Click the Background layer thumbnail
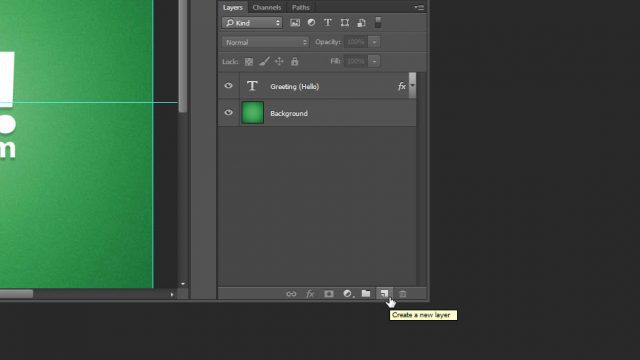640x360 pixels. point(253,113)
